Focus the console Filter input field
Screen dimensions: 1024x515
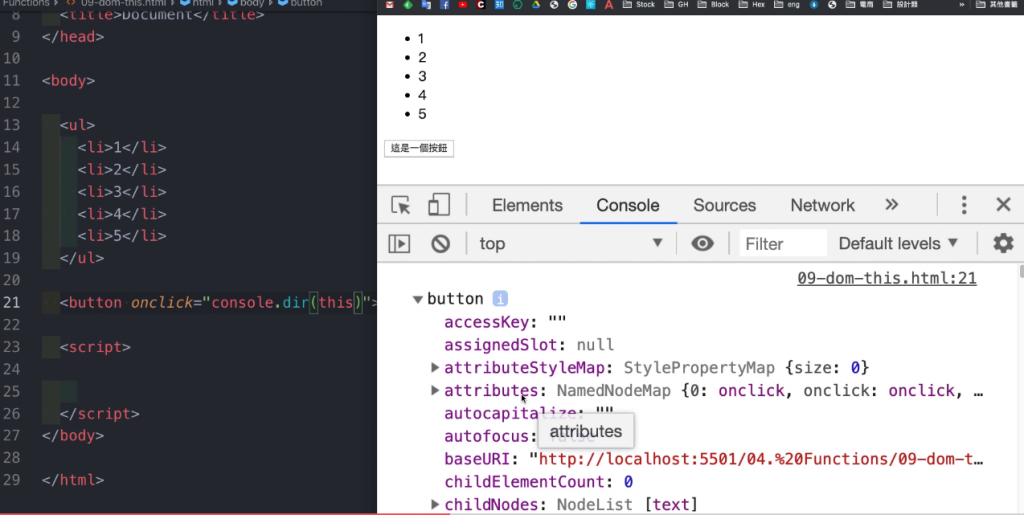[783, 243]
